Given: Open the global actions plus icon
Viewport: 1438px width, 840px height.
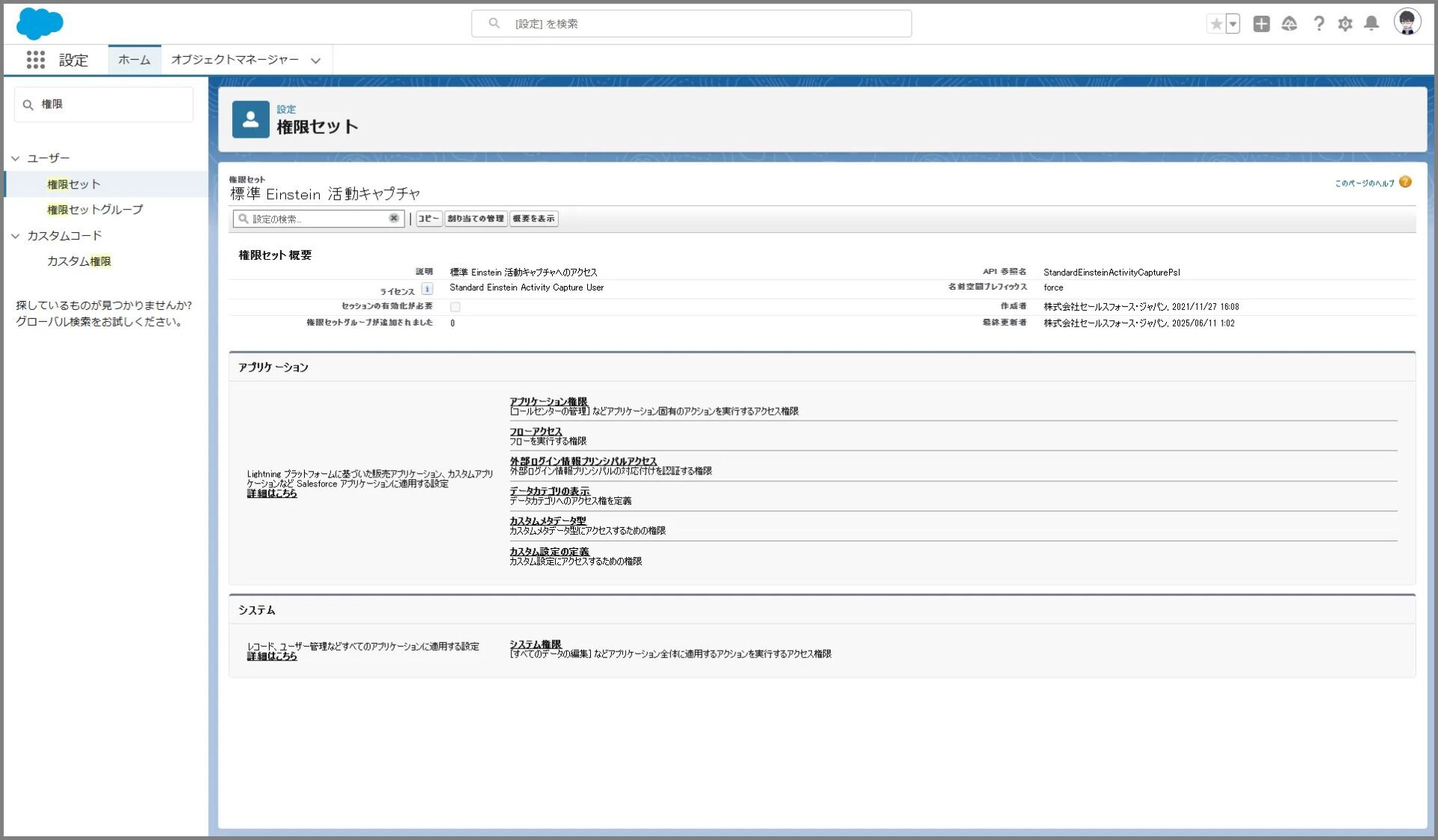Looking at the screenshot, I should pyautogui.click(x=1261, y=24).
